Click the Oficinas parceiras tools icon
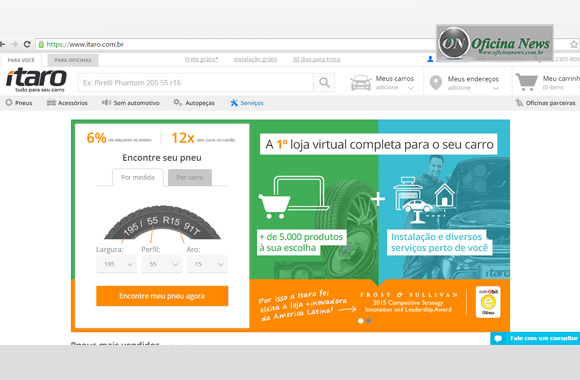This screenshot has width=580, height=380. pos(519,102)
